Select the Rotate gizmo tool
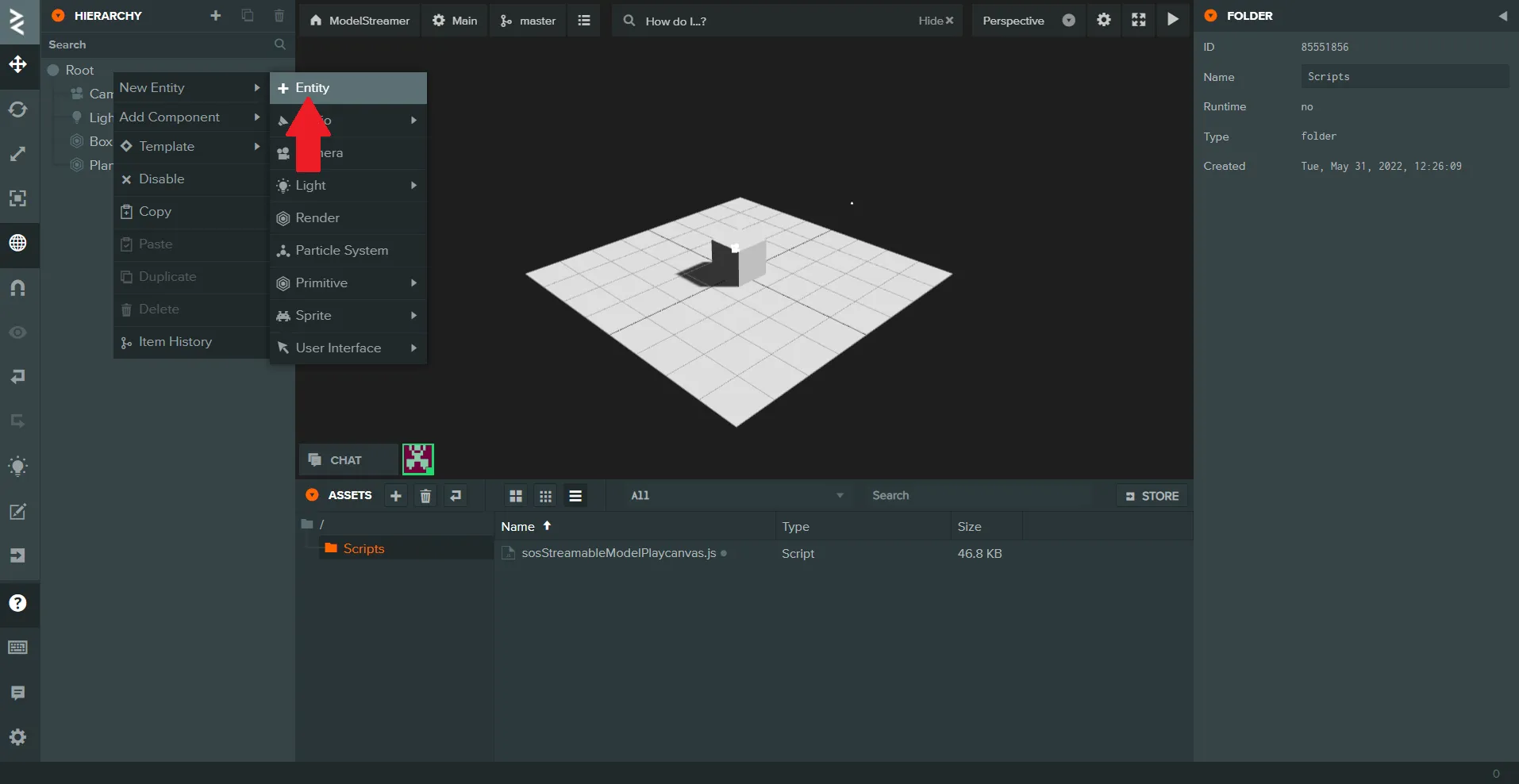 [17, 109]
